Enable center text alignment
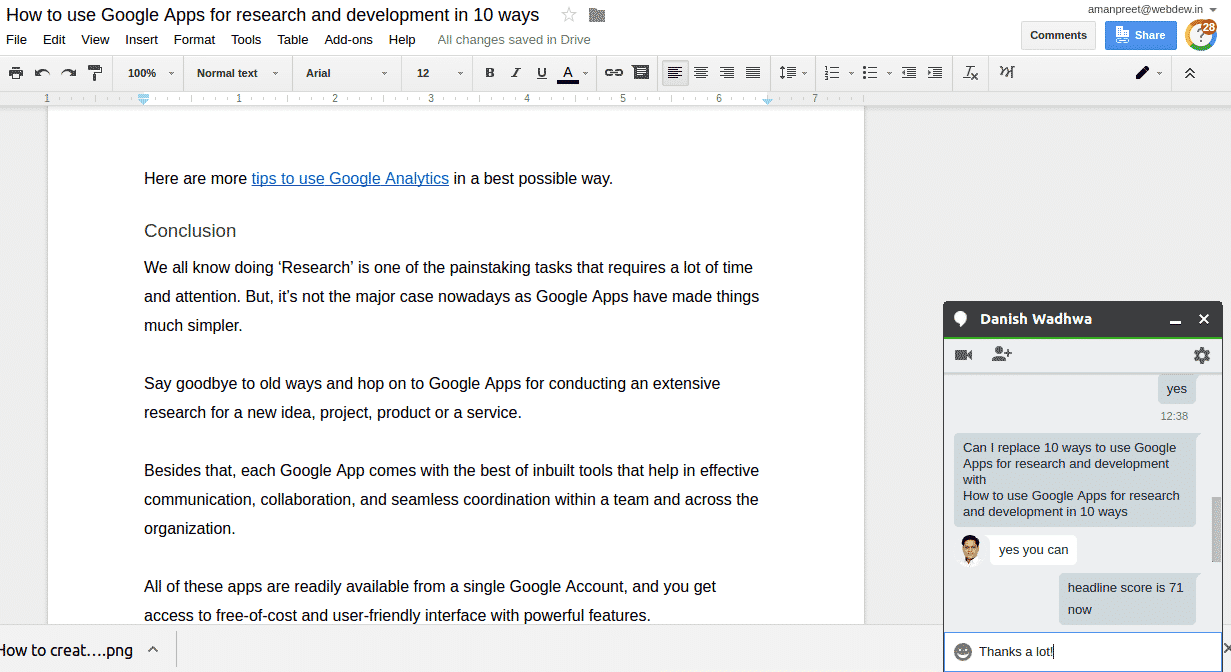Image resolution: width=1231 pixels, height=672 pixels. pyautogui.click(x=701, y=73)
